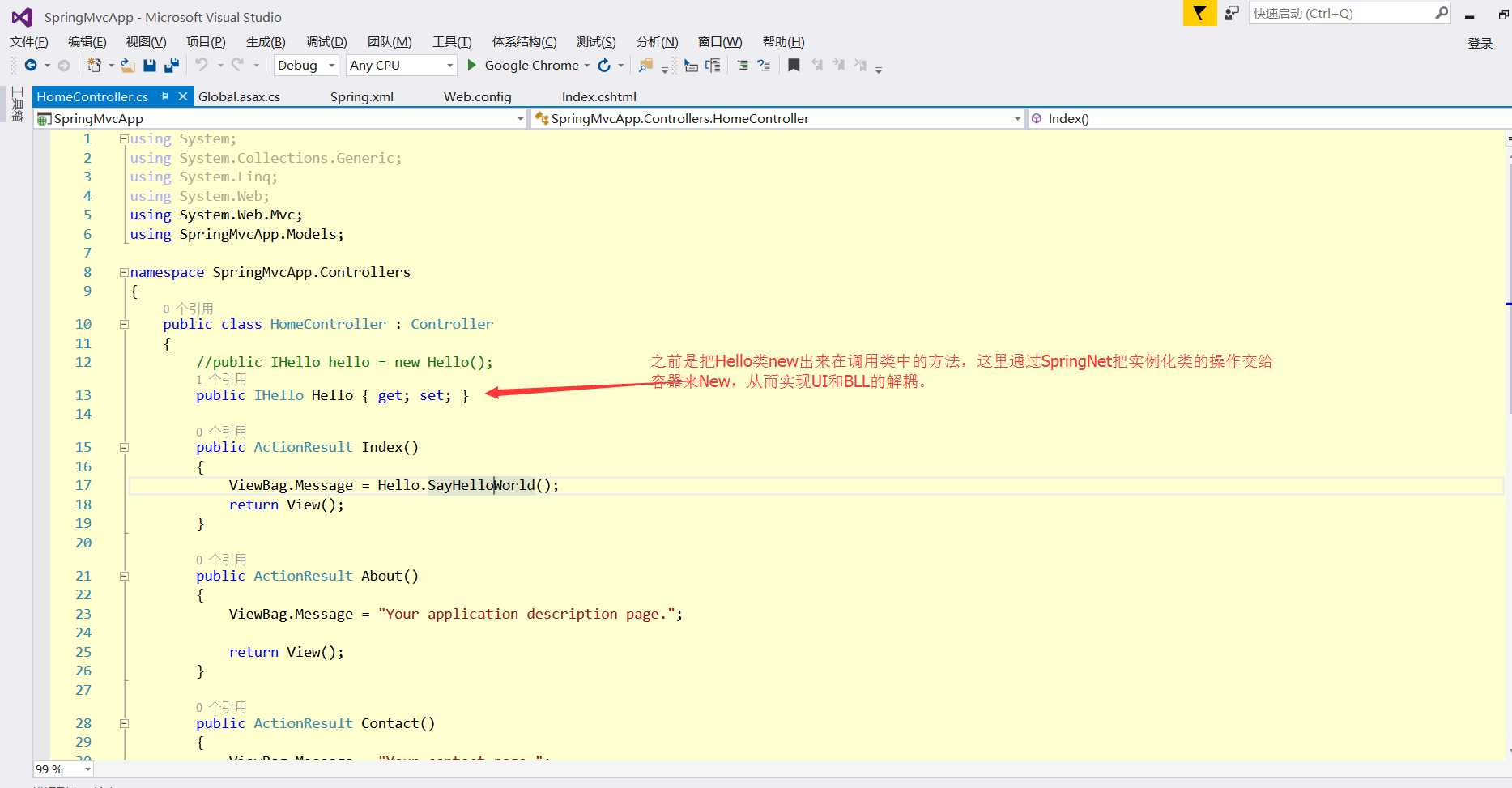Collapse the Contact() method block
Viewport: 1512px width, 788px height.
pos(124,723)
